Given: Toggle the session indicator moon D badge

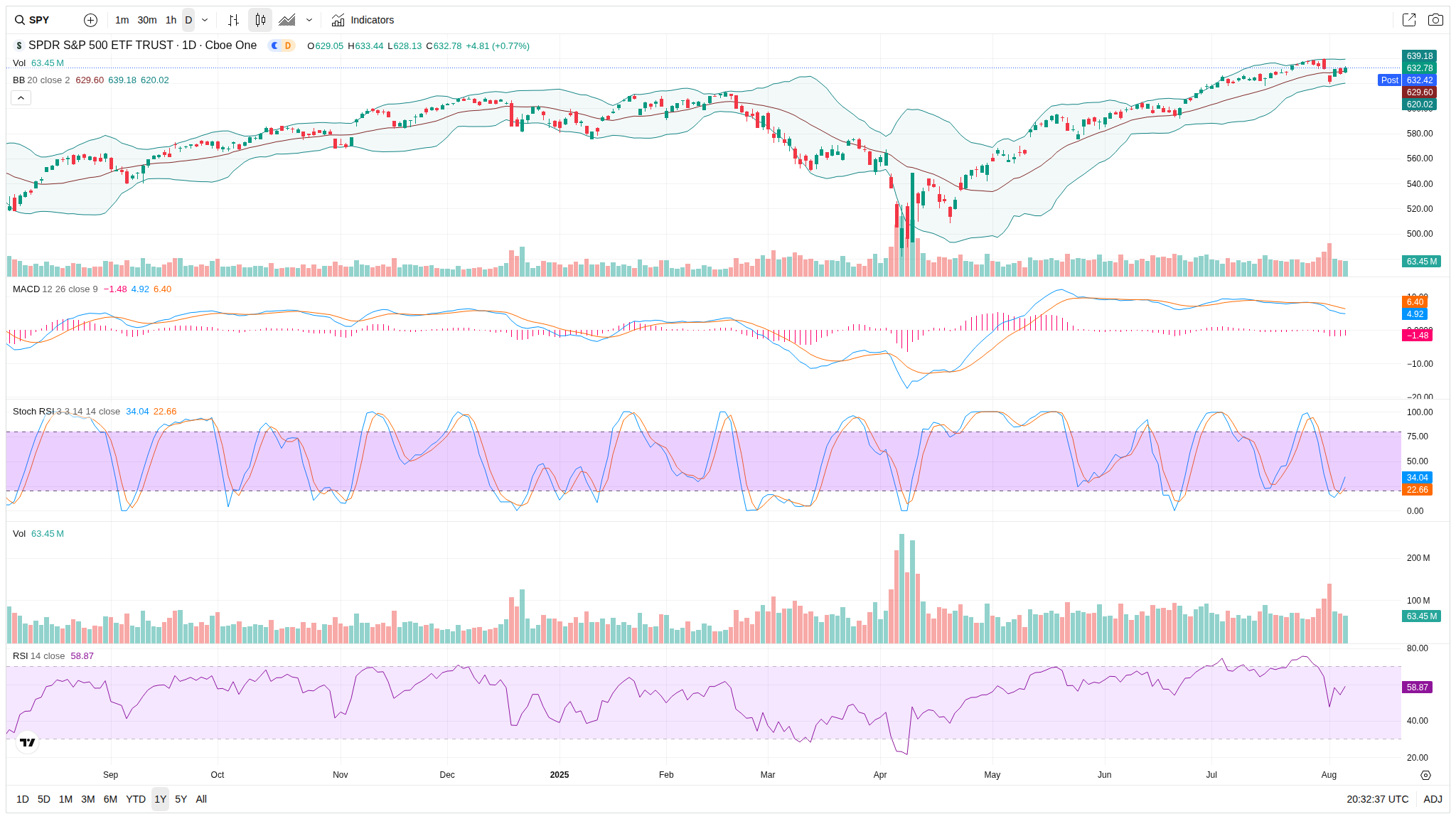Looking at the screenshot, I should click(282, 45).
